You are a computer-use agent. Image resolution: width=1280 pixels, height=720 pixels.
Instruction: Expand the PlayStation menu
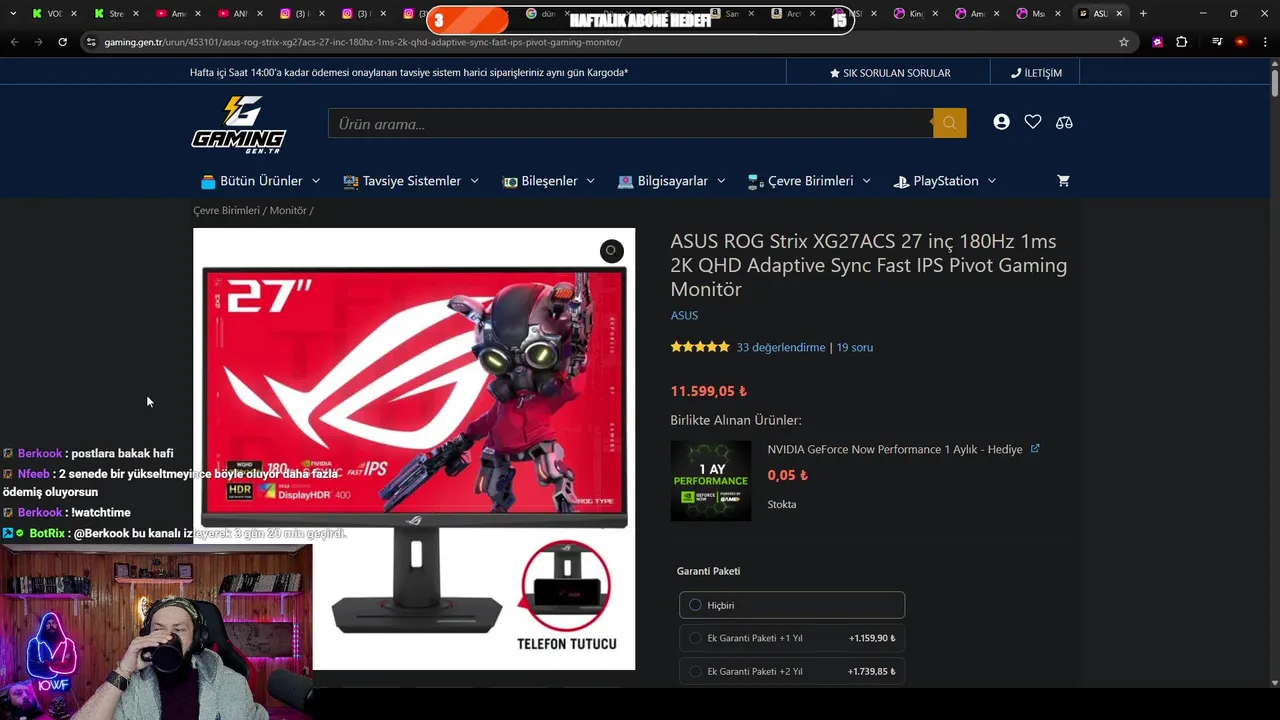pos(945,181)
